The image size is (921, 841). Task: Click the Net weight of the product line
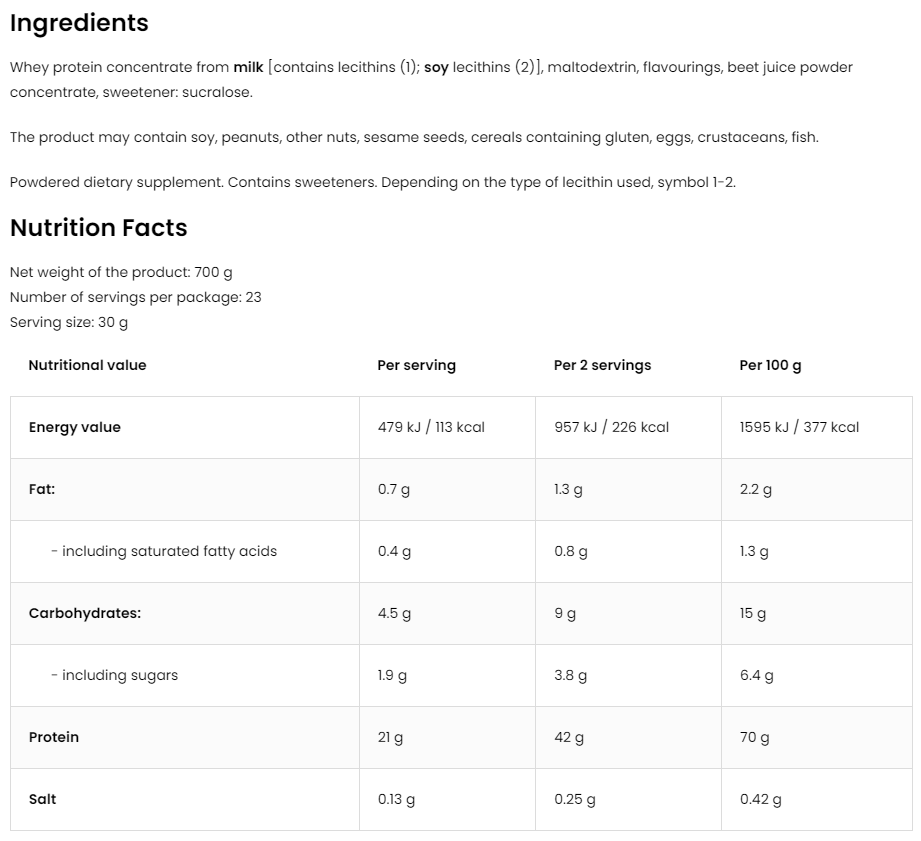tap(121, 272)
